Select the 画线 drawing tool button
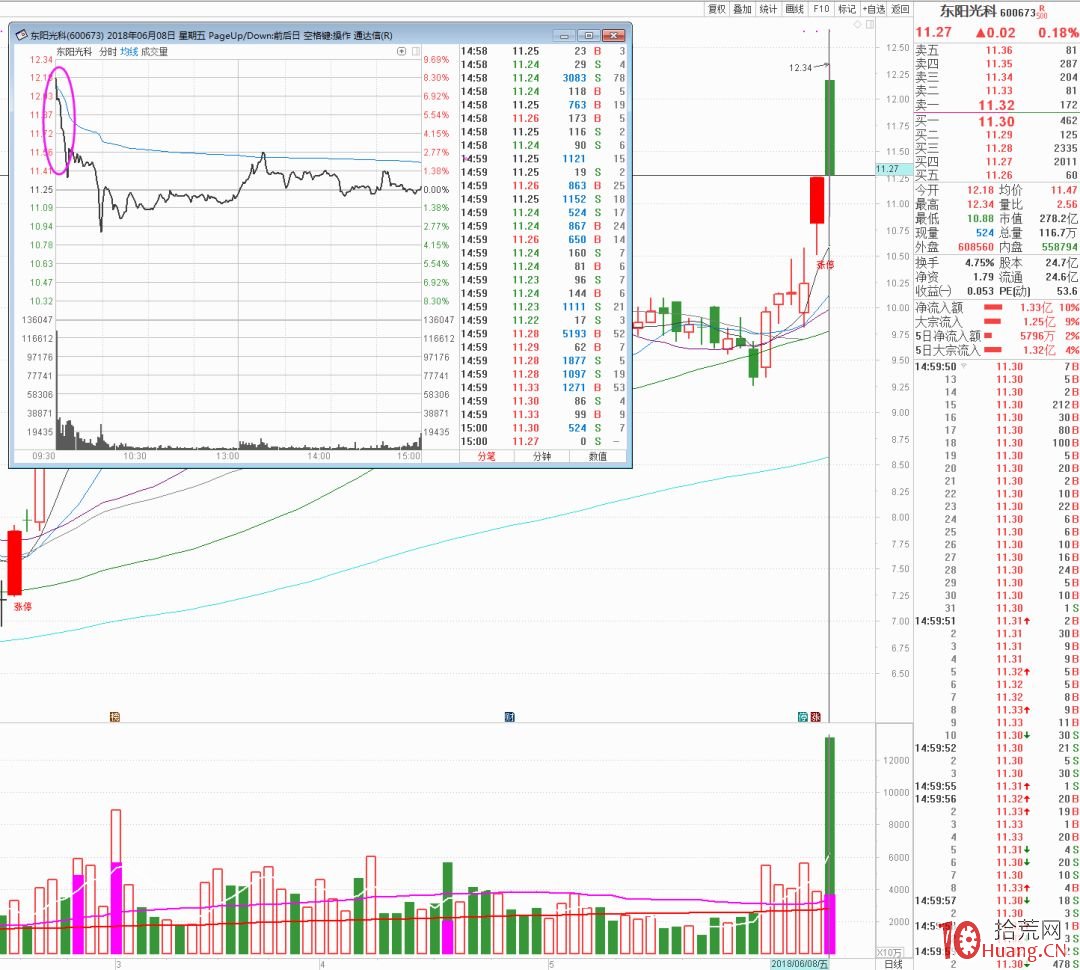This screenshot has height=970, width=1080. point(794,9)
